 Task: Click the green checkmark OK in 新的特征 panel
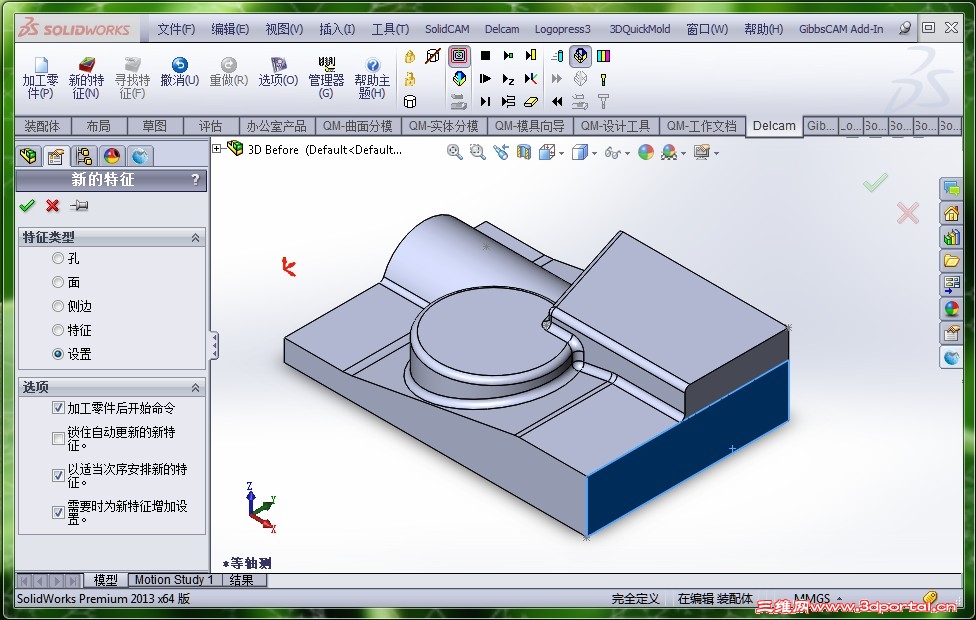27,205
